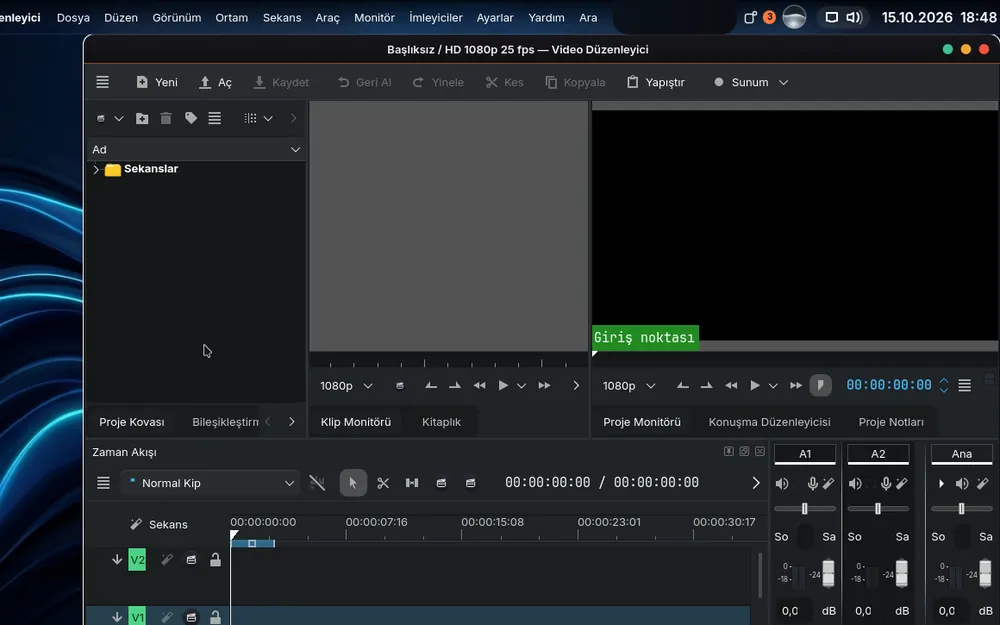The width and height of the screenshot is (1000, 625).
Task: Open the main hamburger menu left of Yeni
Action: coord(103,82)
